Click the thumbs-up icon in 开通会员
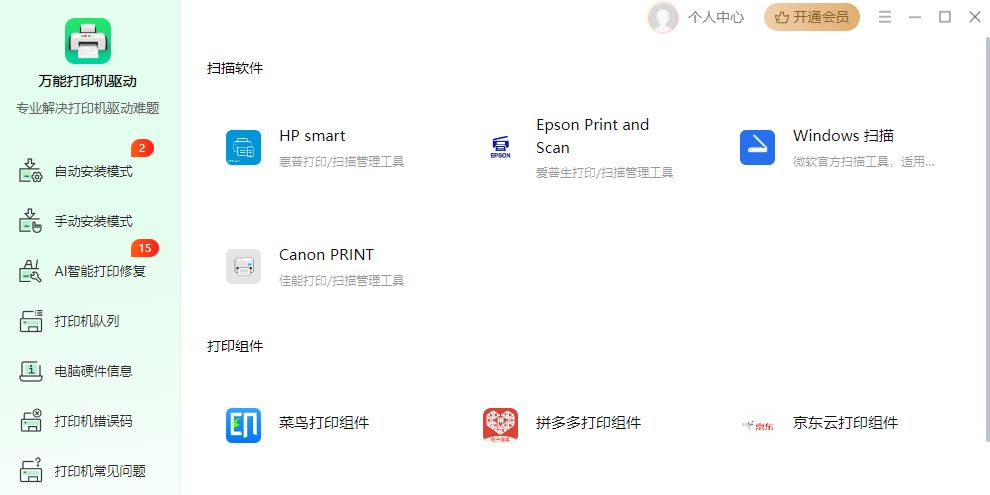This screenshot has height=495, width=990. 782,18
